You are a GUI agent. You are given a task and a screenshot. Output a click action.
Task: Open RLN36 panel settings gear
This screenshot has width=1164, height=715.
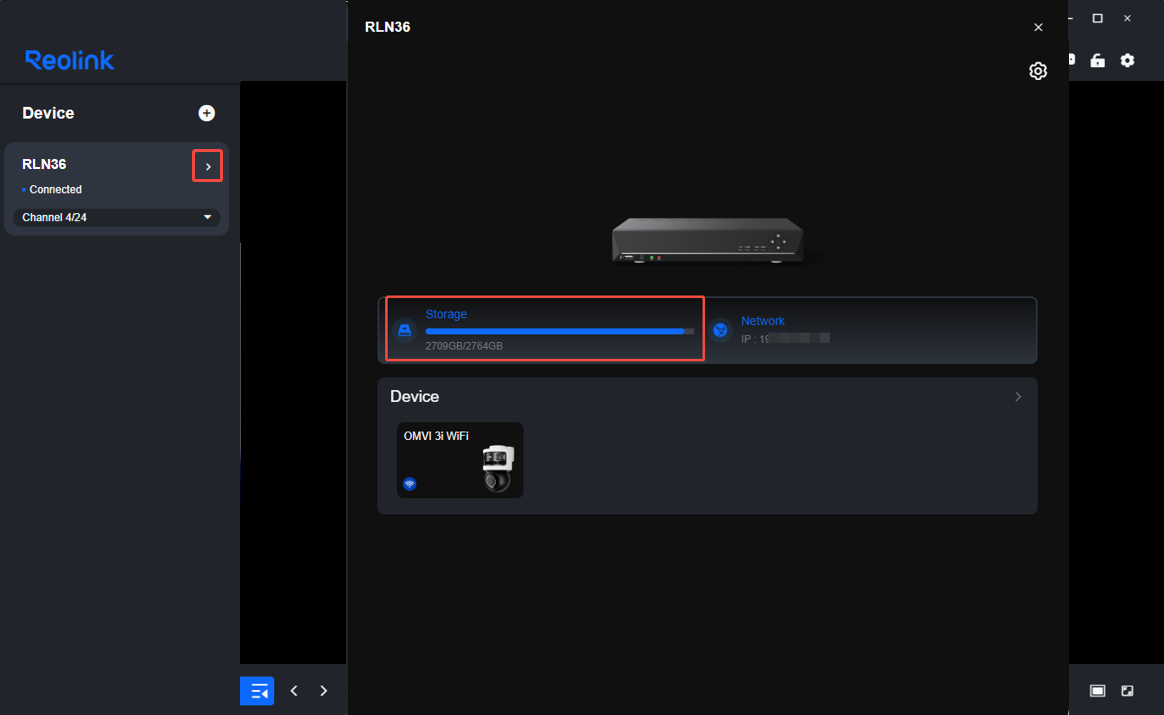(x=1038, y=71)
